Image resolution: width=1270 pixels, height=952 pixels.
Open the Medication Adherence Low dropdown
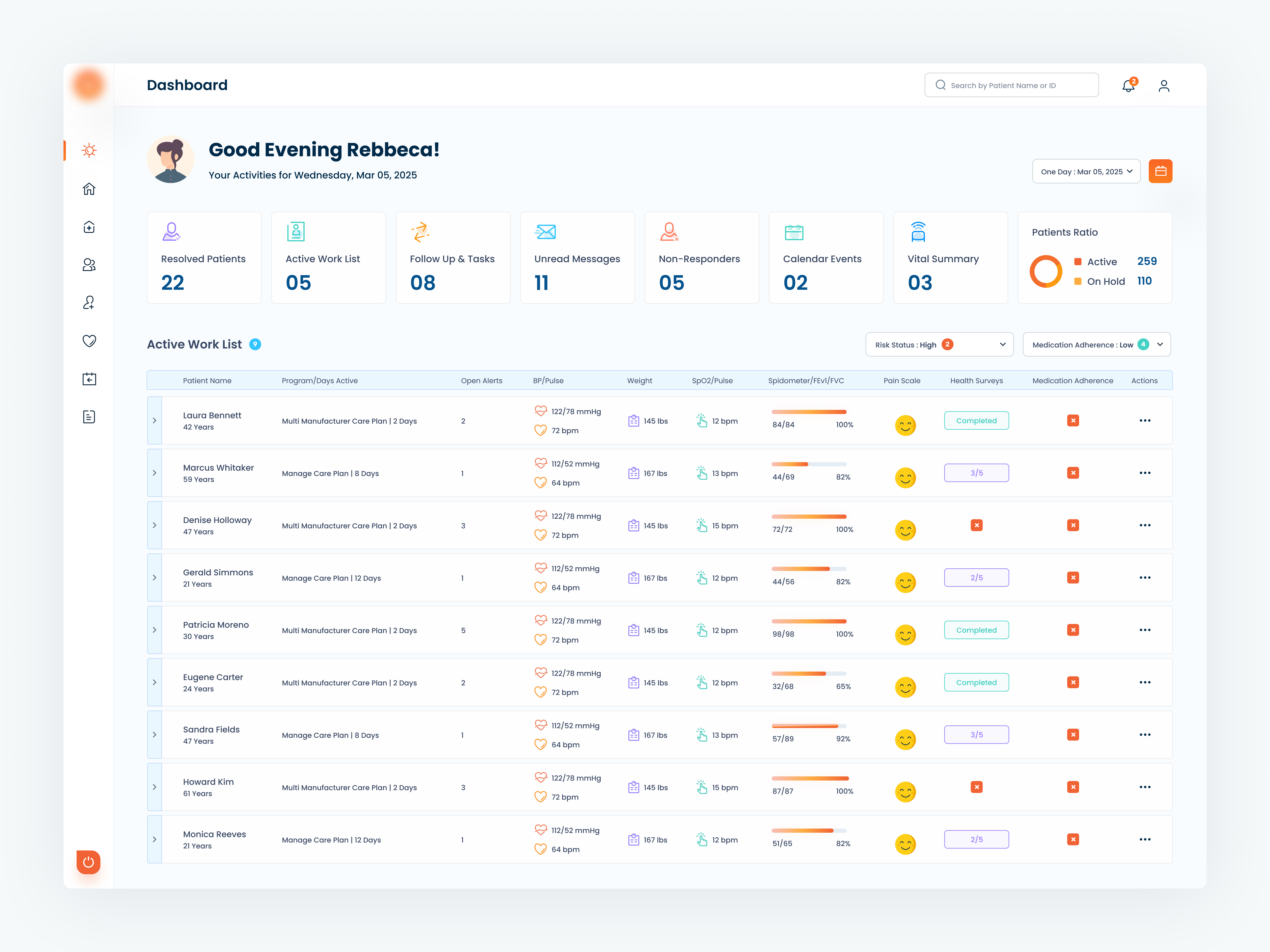click(1097, 344)
